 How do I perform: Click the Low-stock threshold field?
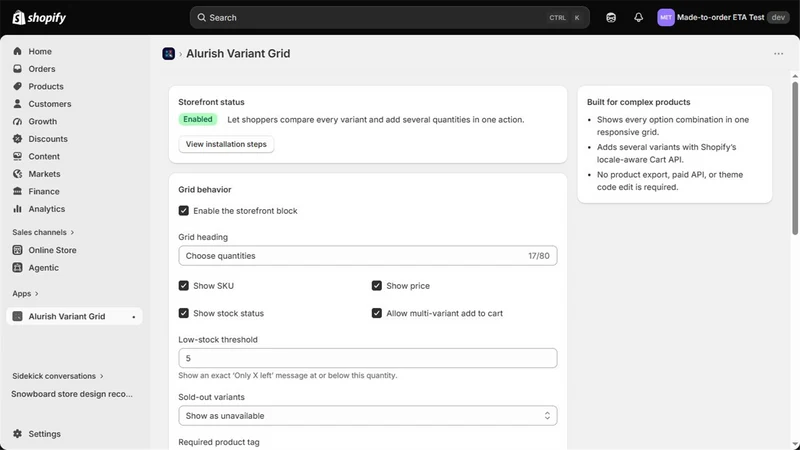coord(367,358)
